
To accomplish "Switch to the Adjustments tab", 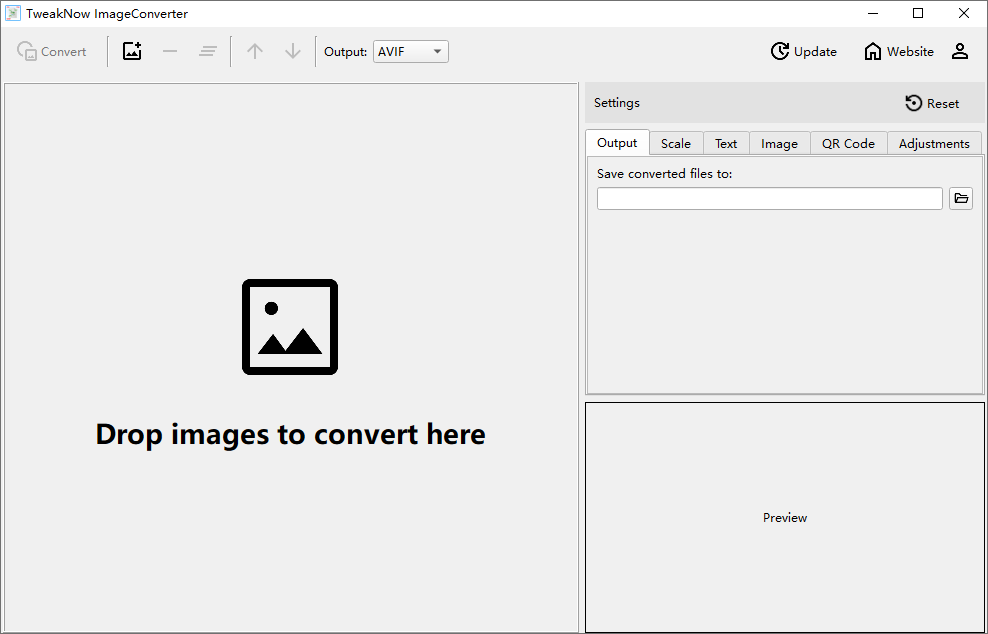I will pyautogui.click(x=933, y=143).
